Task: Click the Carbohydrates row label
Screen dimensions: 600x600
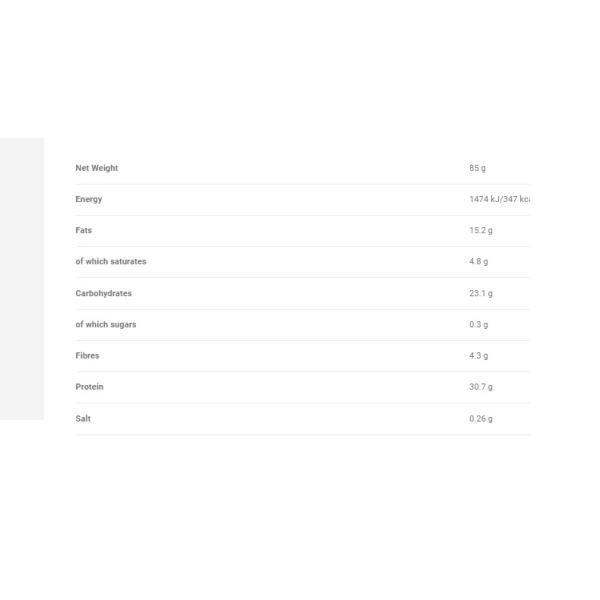Action: pos(103,293)
